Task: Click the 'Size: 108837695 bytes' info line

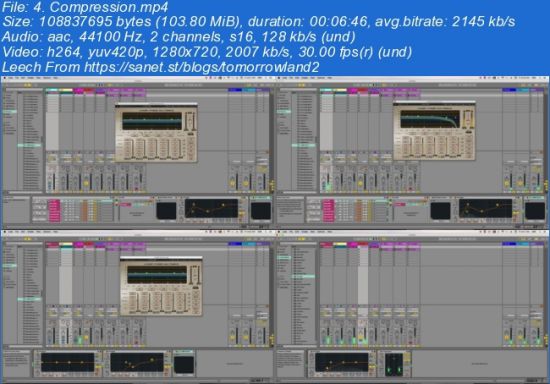Action: (259, 22)
